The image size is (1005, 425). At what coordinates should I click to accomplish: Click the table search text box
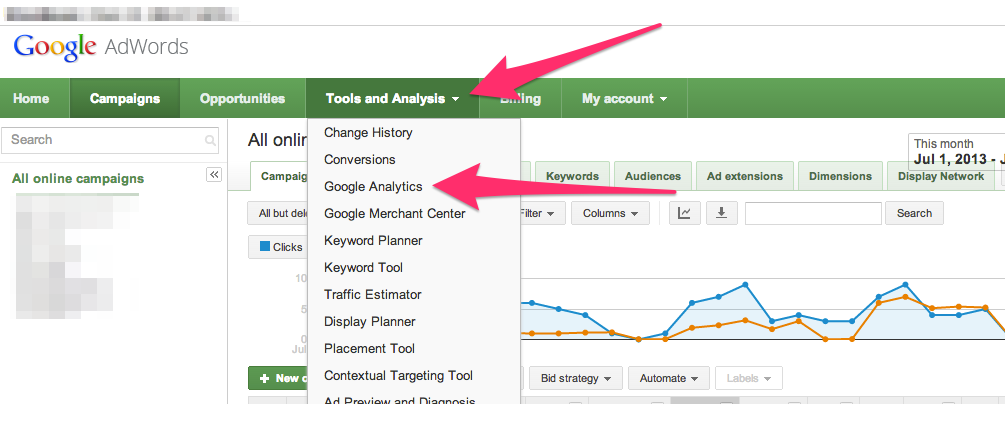tap(813, 213)
